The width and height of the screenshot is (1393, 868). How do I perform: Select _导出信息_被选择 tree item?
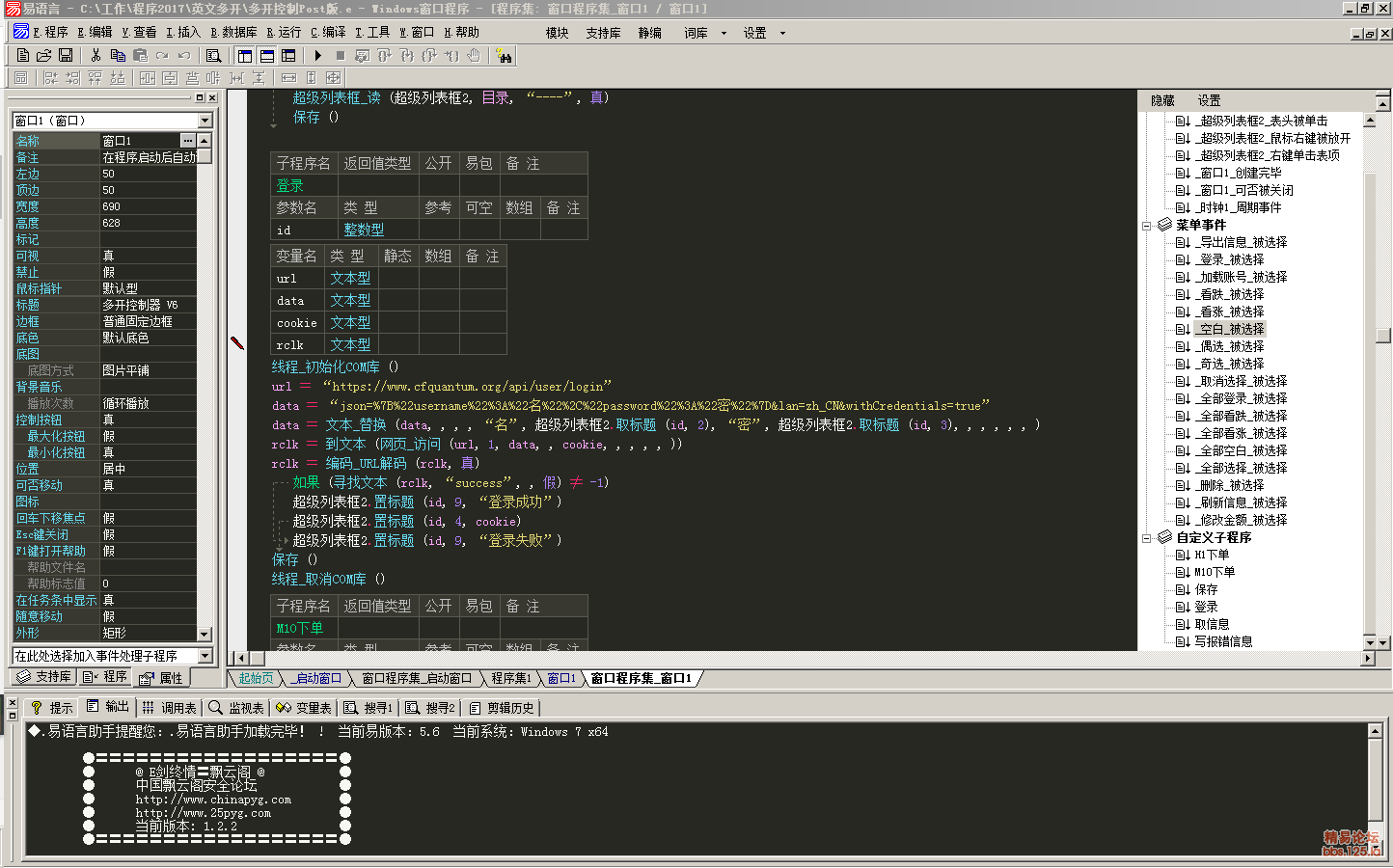click(x=1241, y=243)
